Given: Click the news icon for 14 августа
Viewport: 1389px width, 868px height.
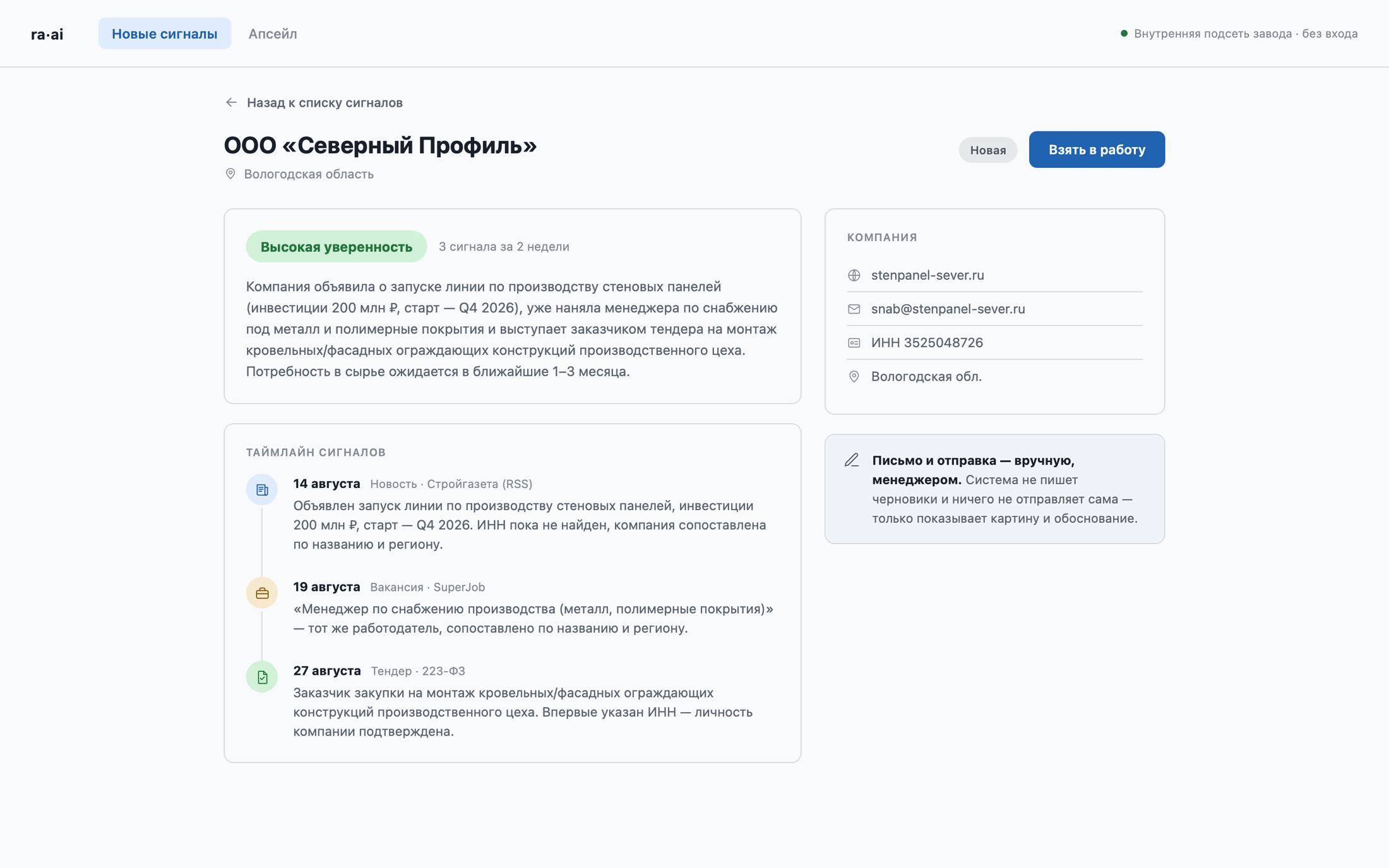Looking at the screenshot, I should click(x=262, y=489).
